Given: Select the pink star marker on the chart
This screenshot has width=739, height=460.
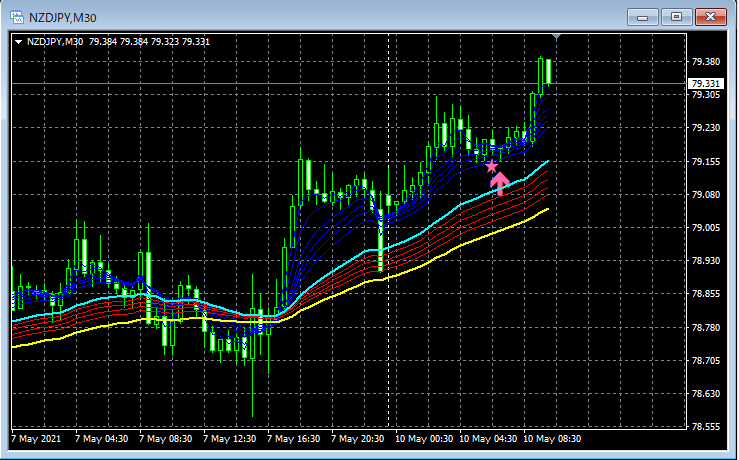Looking at the screenshot, I should (492, 166).
